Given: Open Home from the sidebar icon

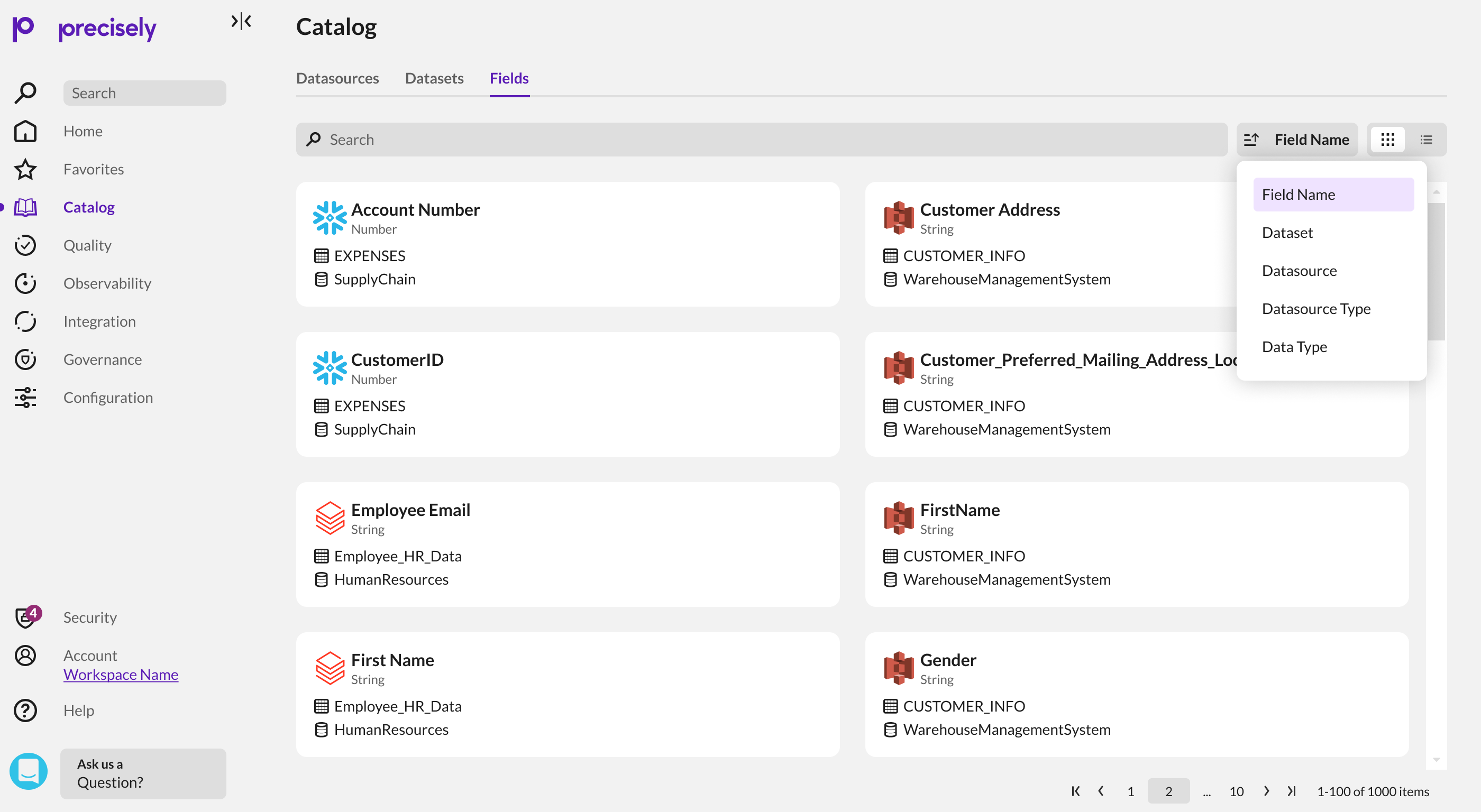Looking at the screenshot, I should click(25, 131).
